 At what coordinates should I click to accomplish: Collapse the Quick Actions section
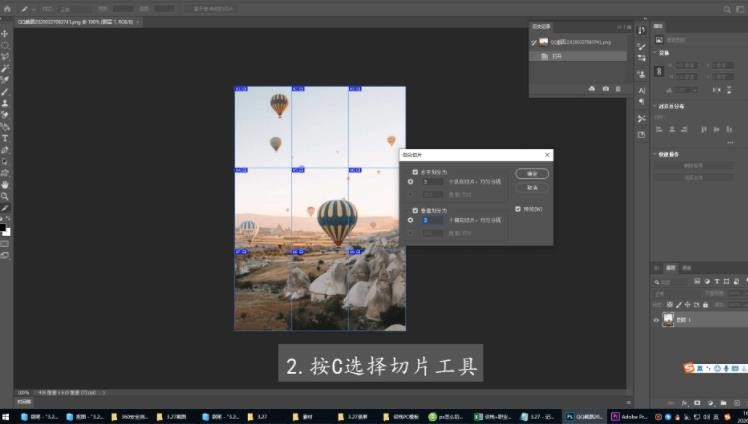pos(655,155)
